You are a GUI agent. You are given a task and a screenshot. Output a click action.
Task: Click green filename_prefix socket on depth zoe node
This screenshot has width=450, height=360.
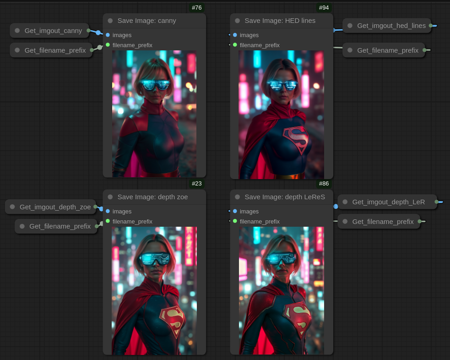tap(108, 221)
